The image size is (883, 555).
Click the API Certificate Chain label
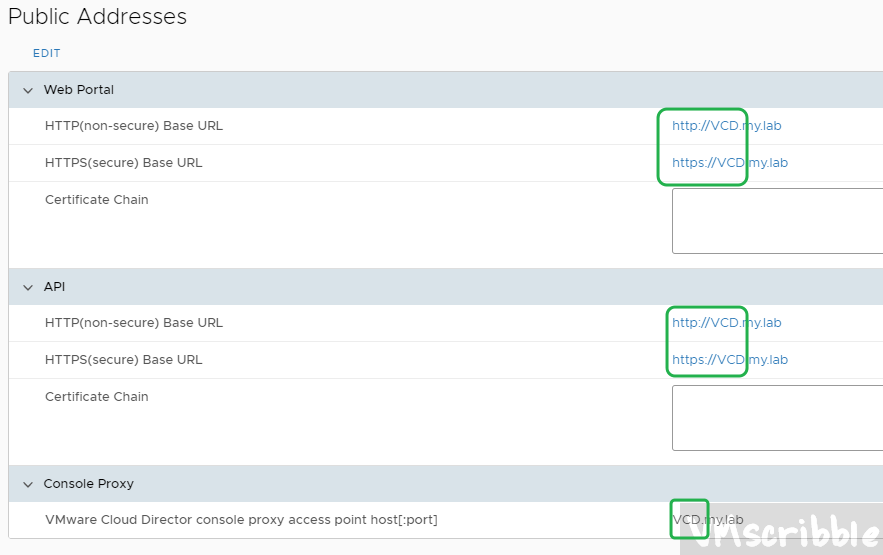pos(96,397)
